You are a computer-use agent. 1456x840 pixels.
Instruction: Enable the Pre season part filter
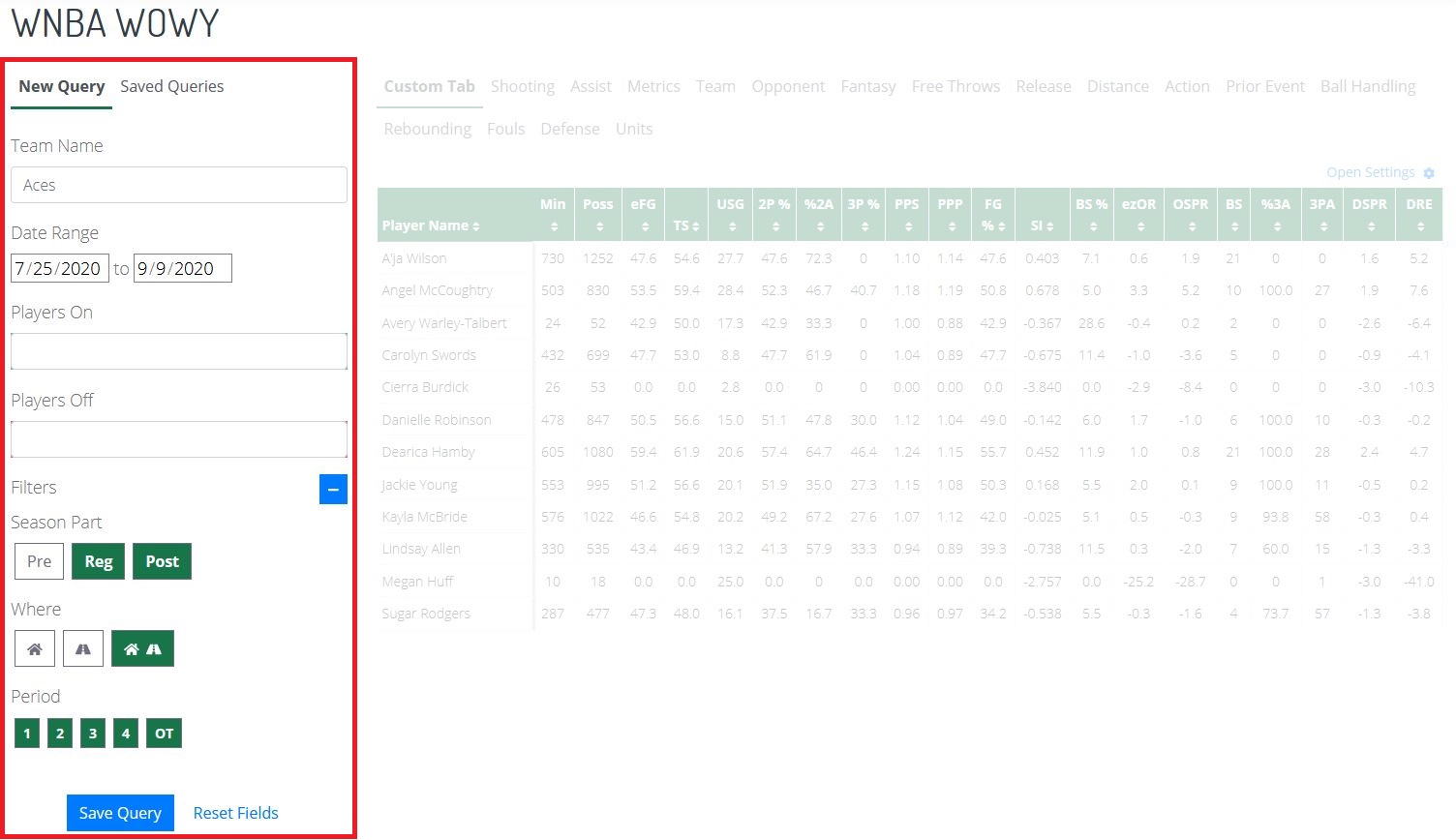click(x=39, y=561)
